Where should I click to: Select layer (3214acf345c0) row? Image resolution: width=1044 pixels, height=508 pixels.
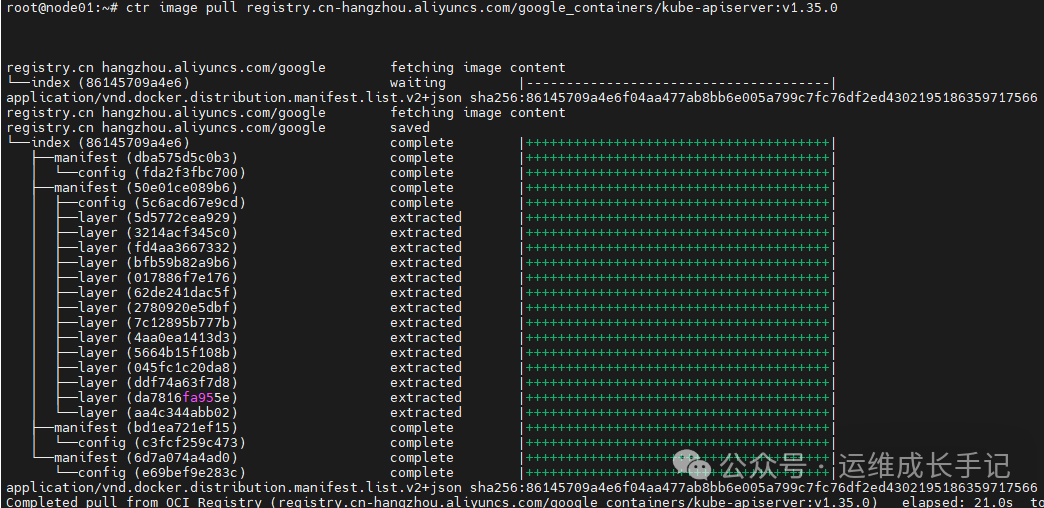[445, 232]
